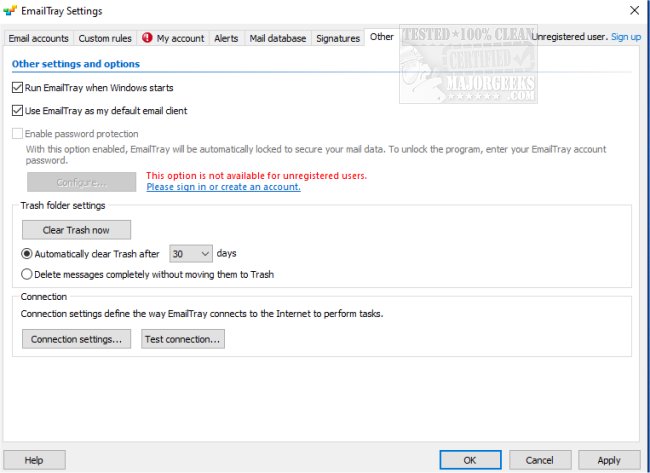Open the 30 days dropdown

click(x=191, y=254)
